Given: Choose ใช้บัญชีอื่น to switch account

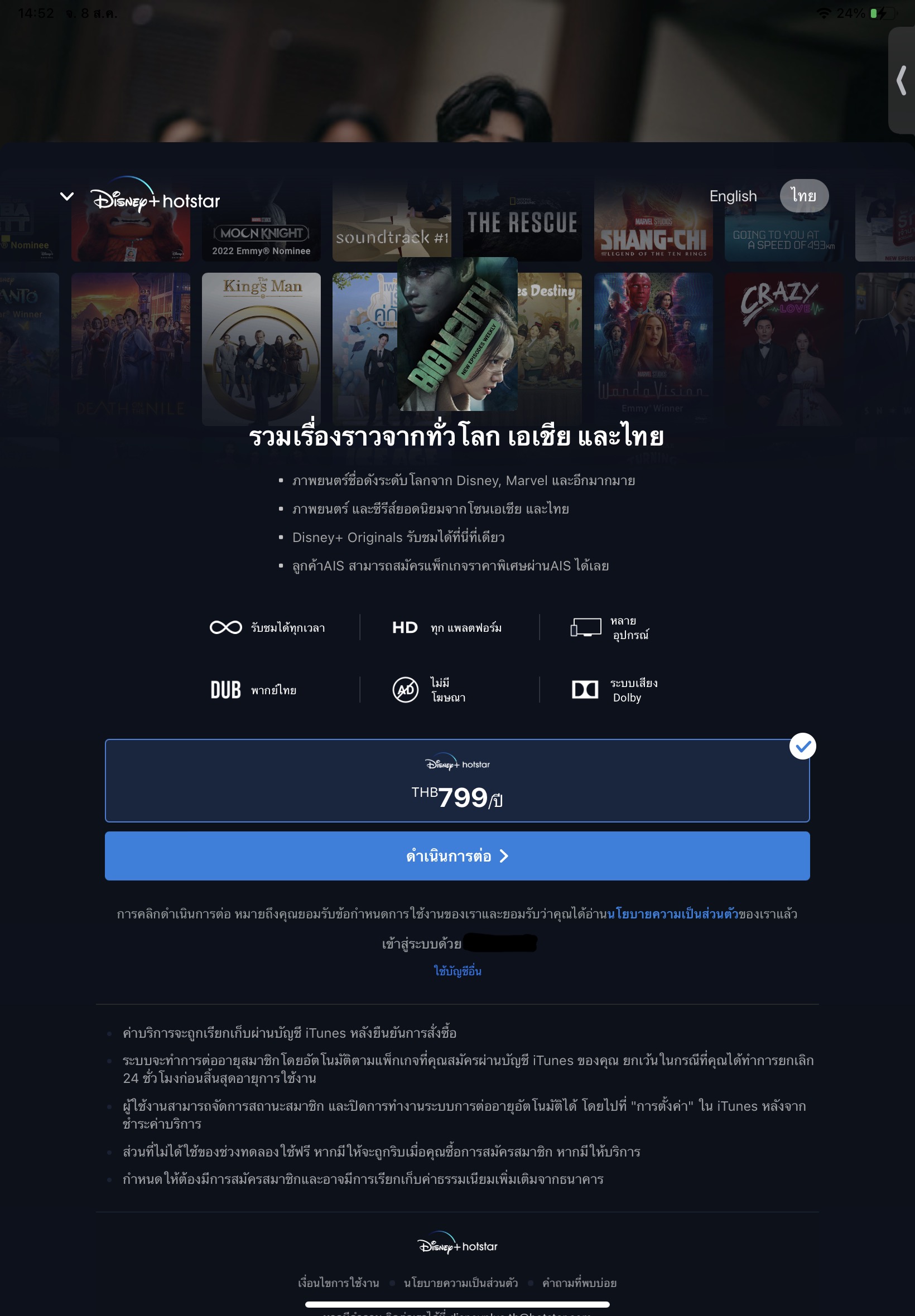Looking at the screenshot, I should pos(457,971).
